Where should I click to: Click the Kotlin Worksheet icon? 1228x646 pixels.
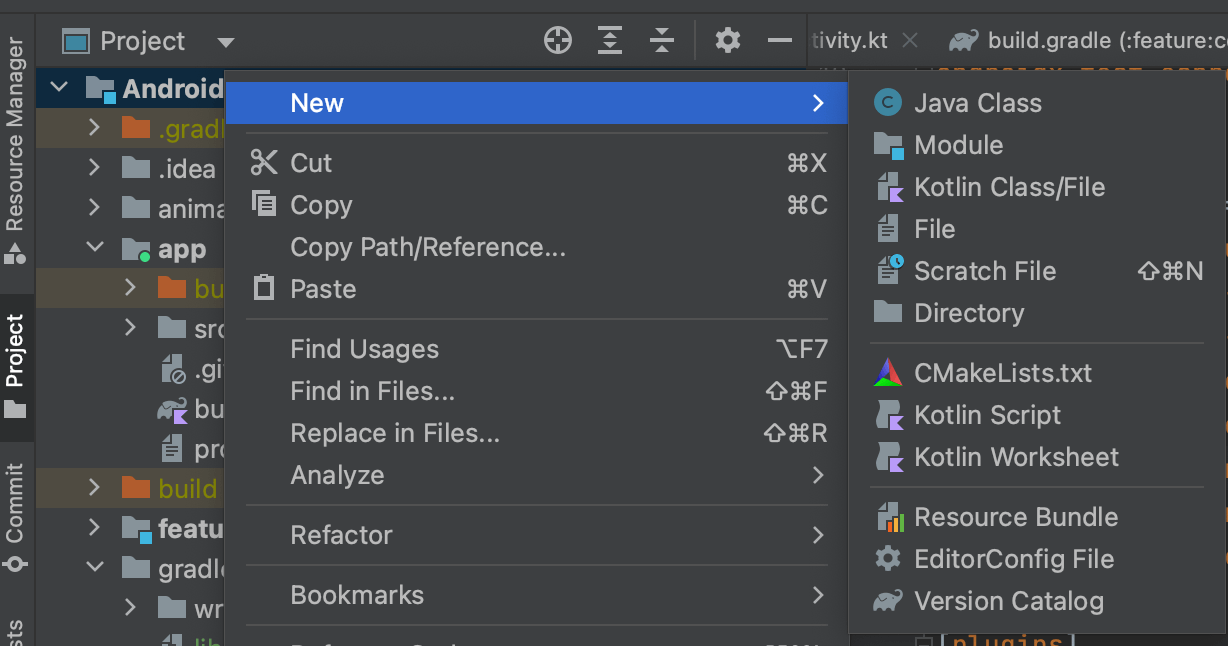[x=889, y=457]
